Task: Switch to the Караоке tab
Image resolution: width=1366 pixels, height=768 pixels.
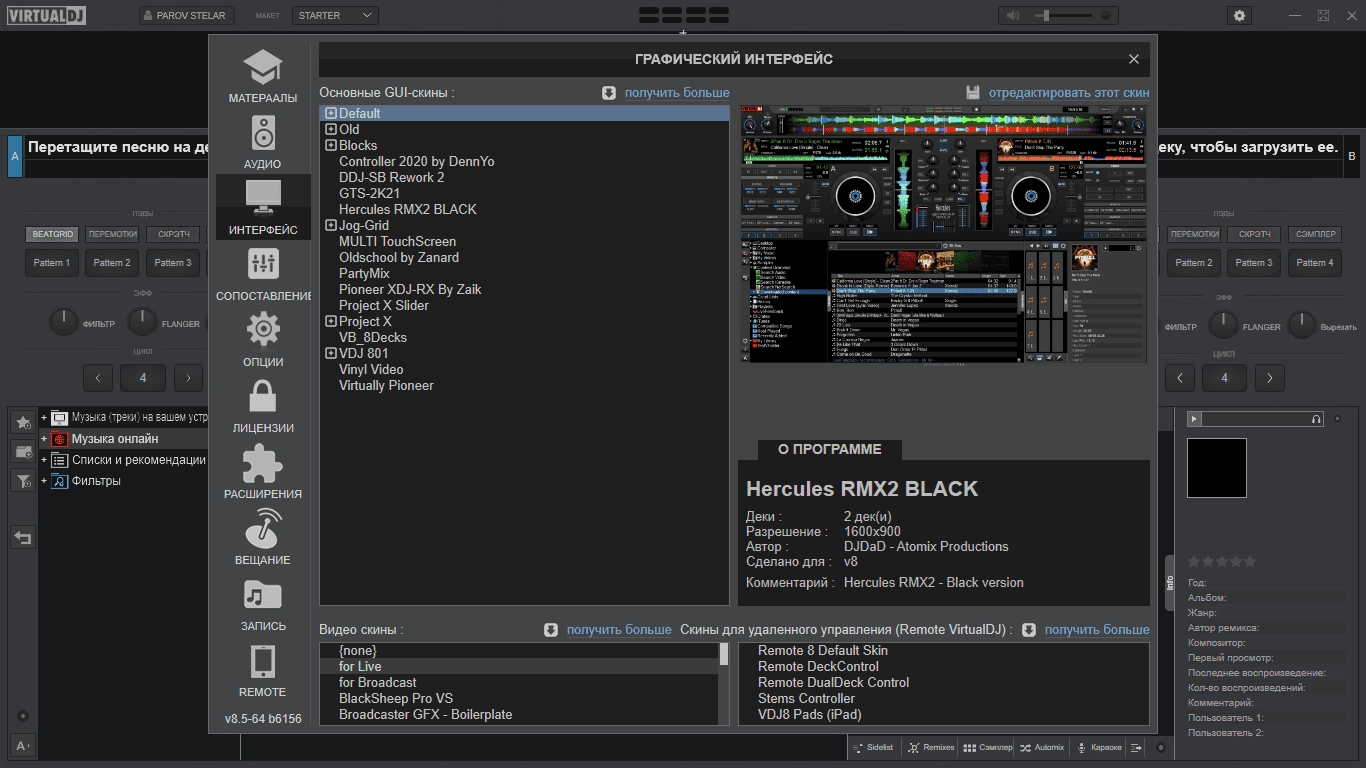Action: click(x=1098, y=747)
